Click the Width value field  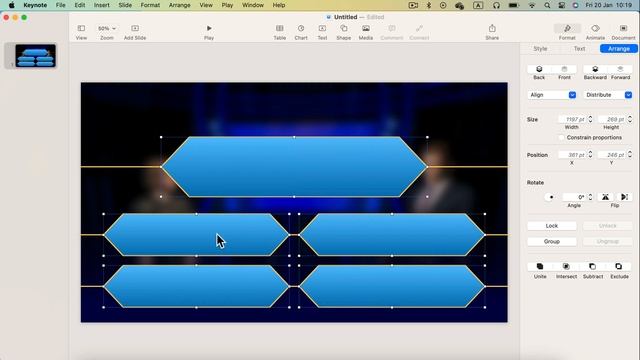point(573,119)
